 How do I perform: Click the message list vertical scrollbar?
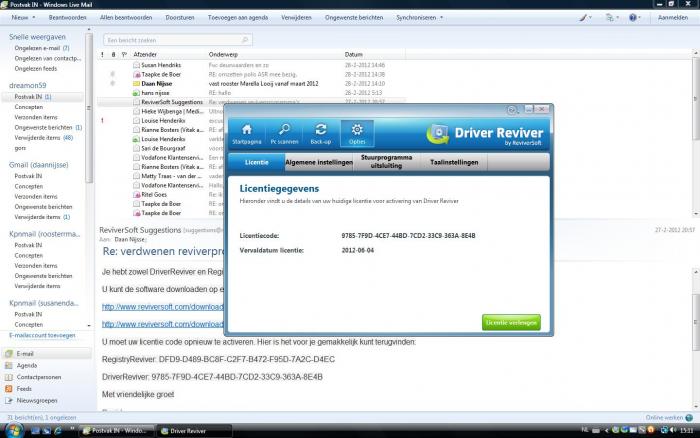click(696, 98)
